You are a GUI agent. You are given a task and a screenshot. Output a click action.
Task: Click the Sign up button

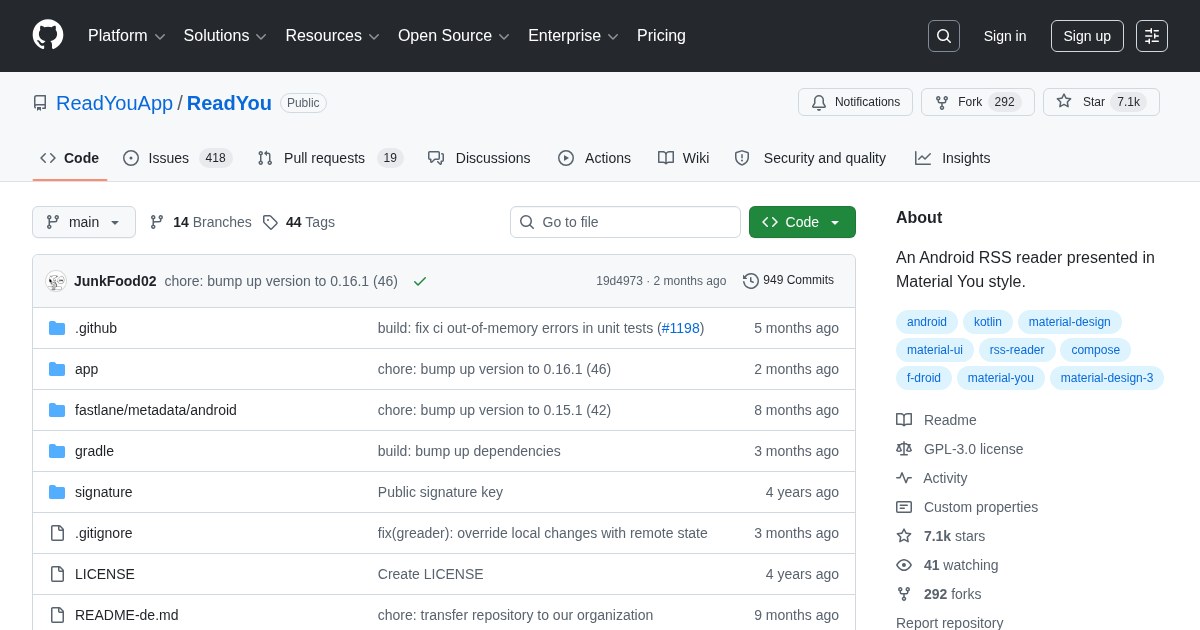point(1087,36)
